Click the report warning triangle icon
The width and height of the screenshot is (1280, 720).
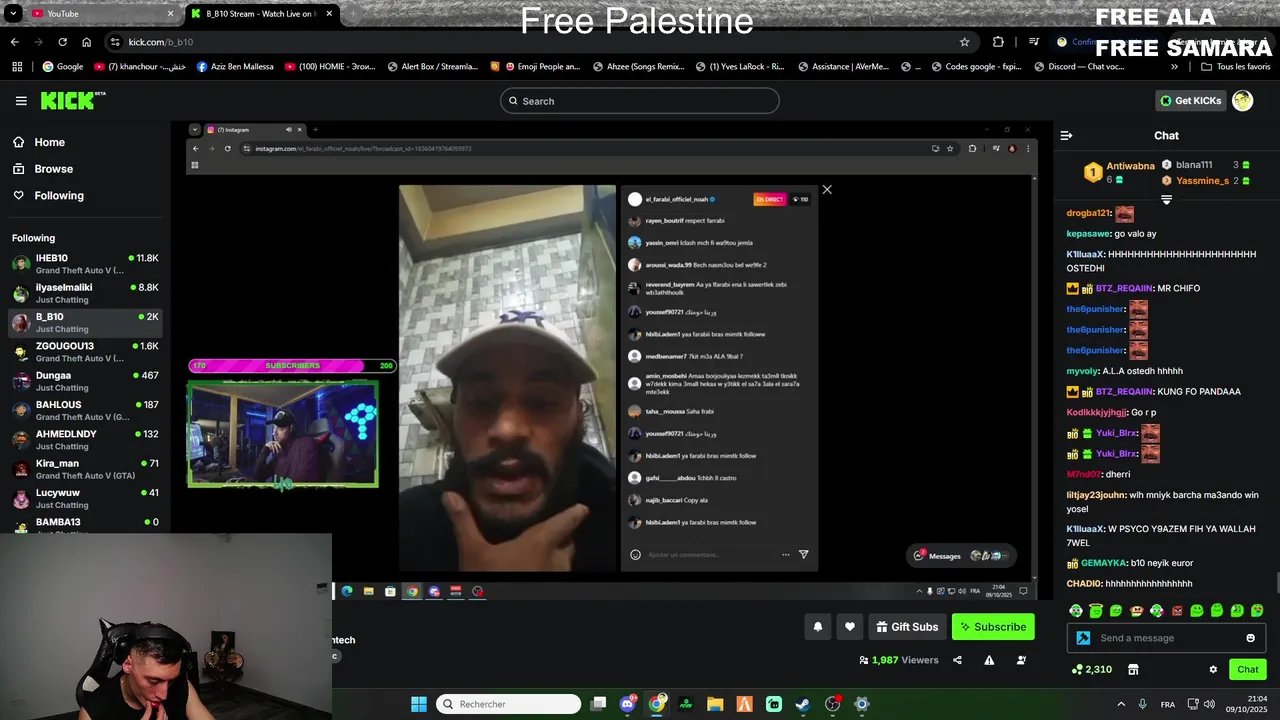click(989, 660)
